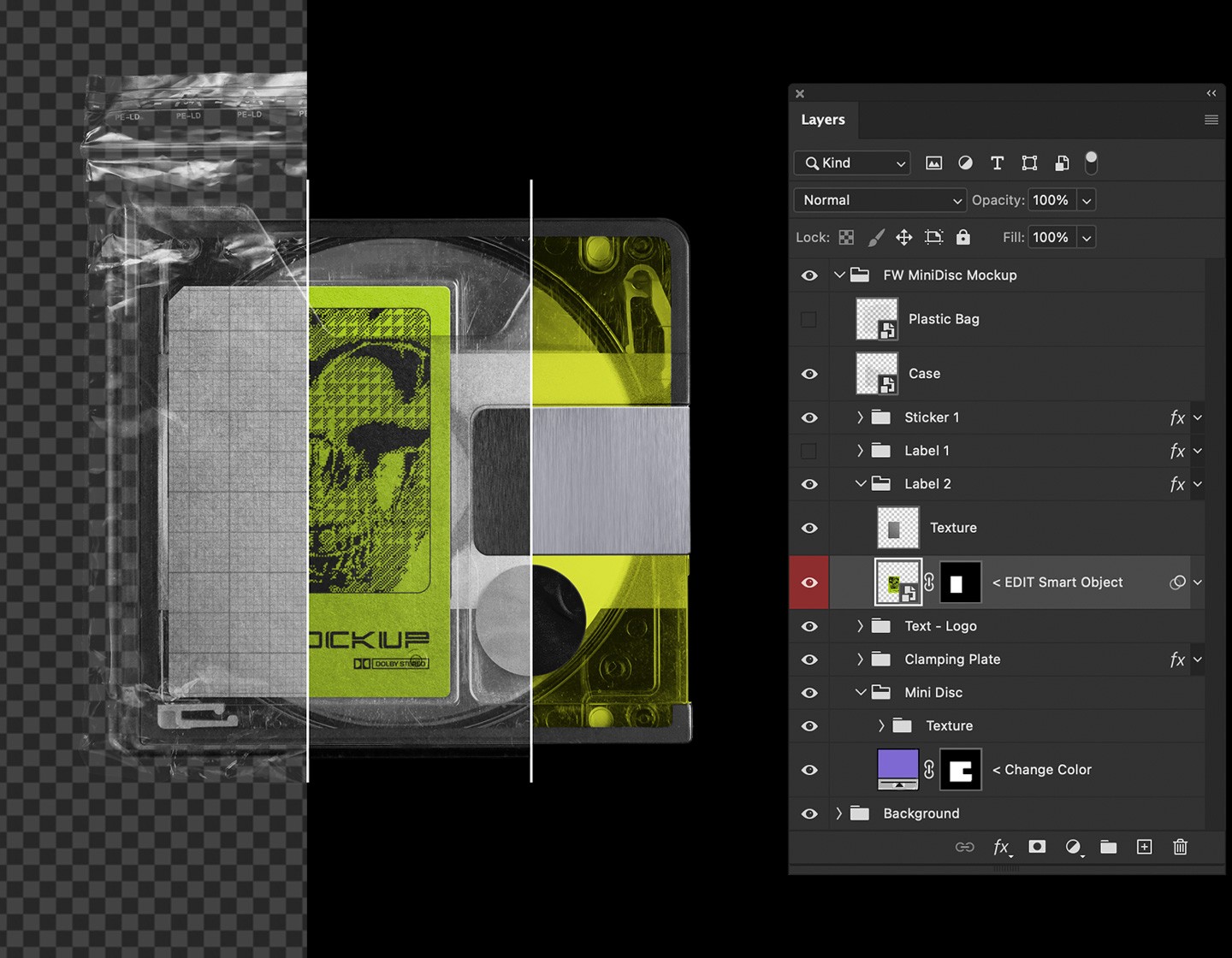Collapse the Label 2 group
Viewport: 1232px width, 958px height.
[x=861, y=483]
